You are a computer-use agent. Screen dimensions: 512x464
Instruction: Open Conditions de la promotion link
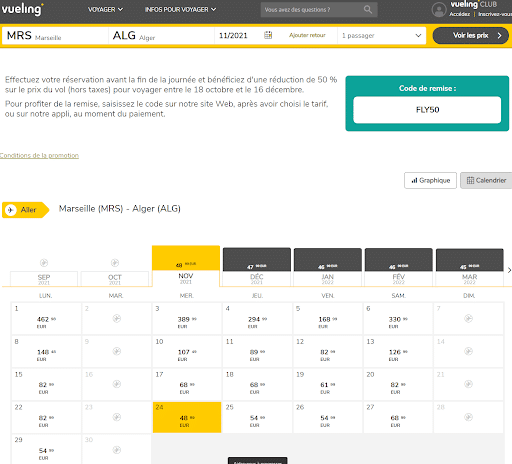[x=39, y=155]
